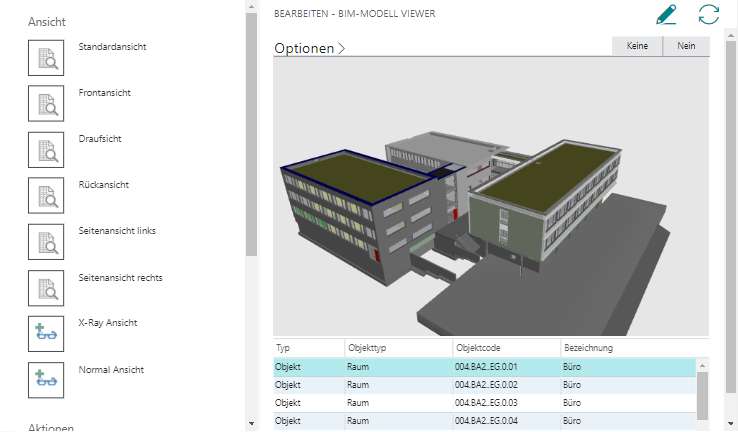Select row with code 004.BA2..EG.0.02
This screenshot has height=432, width=738.
click(485, 385)
